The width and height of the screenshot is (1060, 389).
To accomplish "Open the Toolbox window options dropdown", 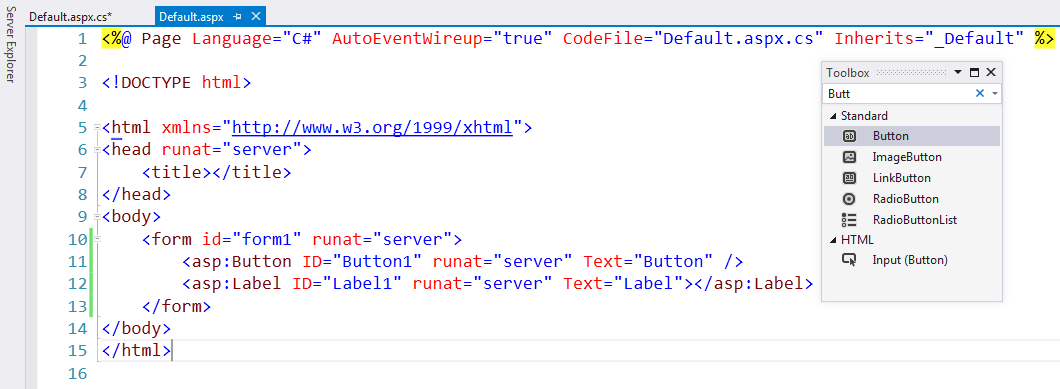I will tap(957, 72).
